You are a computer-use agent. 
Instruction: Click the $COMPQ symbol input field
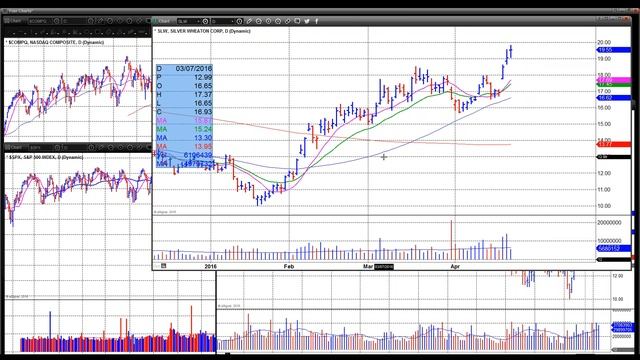40,21
